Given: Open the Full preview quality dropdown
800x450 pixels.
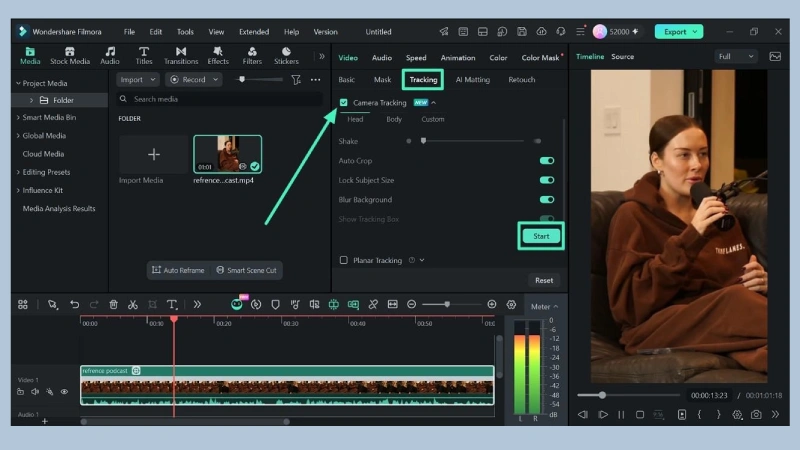Looking at the screenshot, I should tap(735, 57).
